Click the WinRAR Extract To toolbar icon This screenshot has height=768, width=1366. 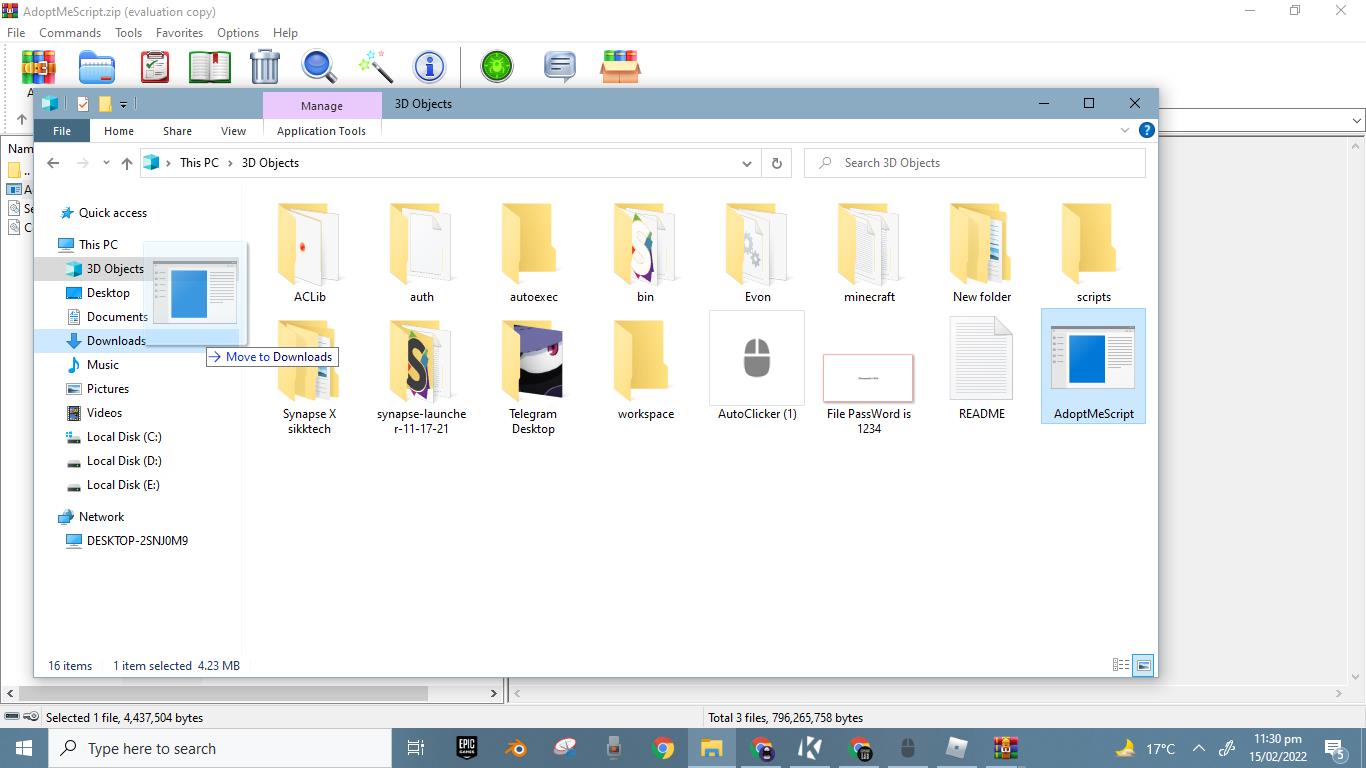pos(97,67)
